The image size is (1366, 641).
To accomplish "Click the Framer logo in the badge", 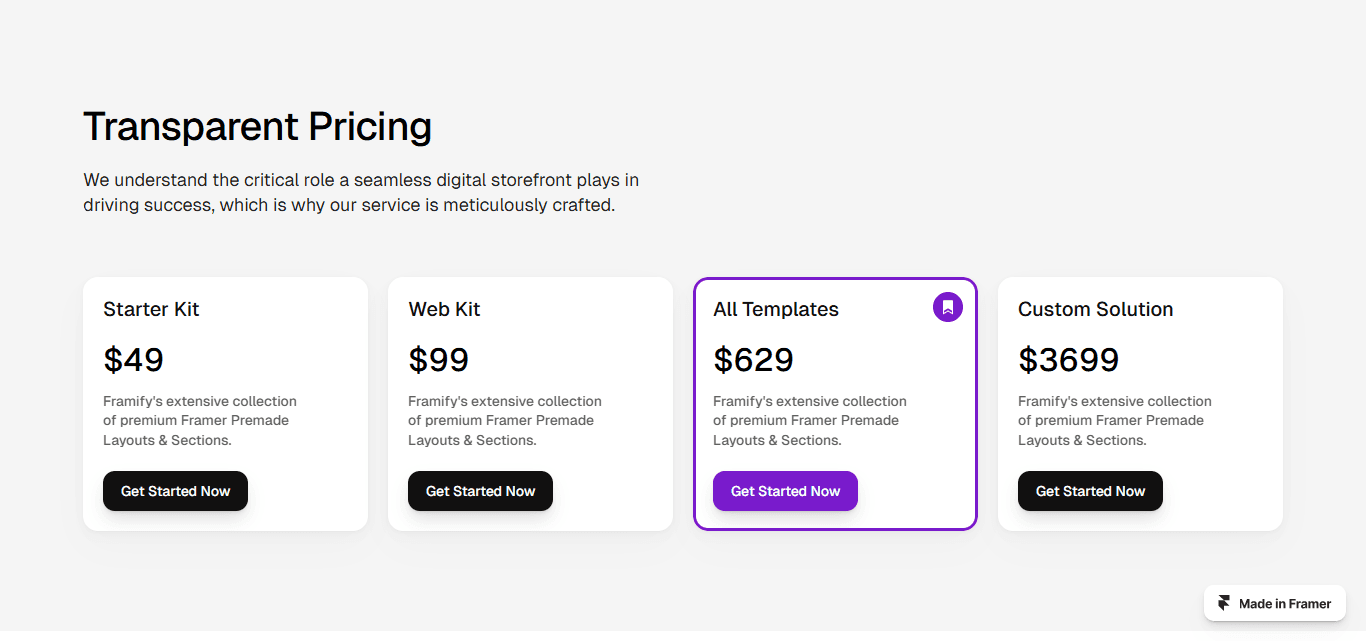I will point(1224,603).
